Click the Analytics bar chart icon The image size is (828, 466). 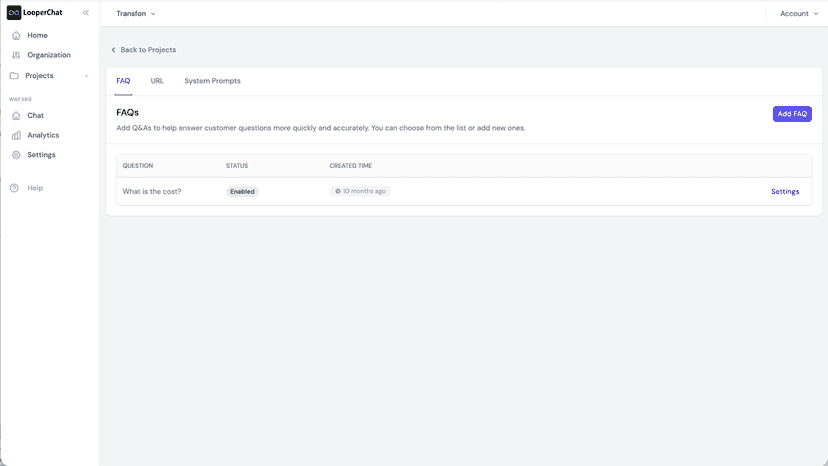point(16,135)
